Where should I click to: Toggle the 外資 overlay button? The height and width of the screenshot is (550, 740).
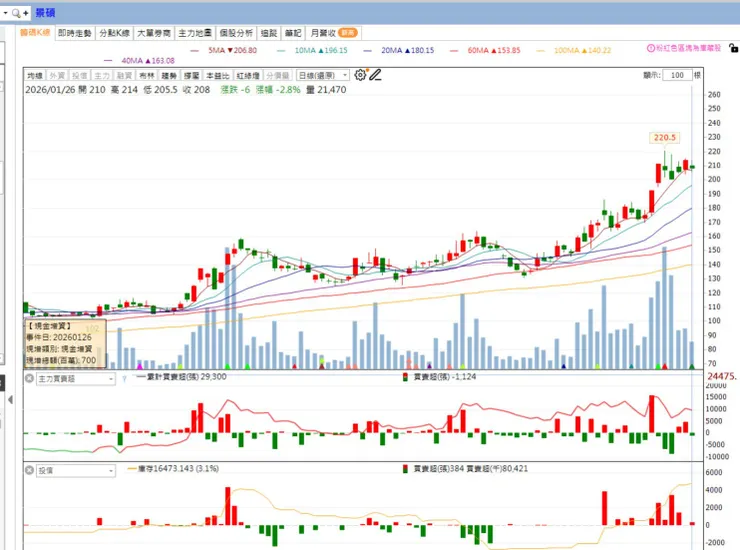point(57,76)
